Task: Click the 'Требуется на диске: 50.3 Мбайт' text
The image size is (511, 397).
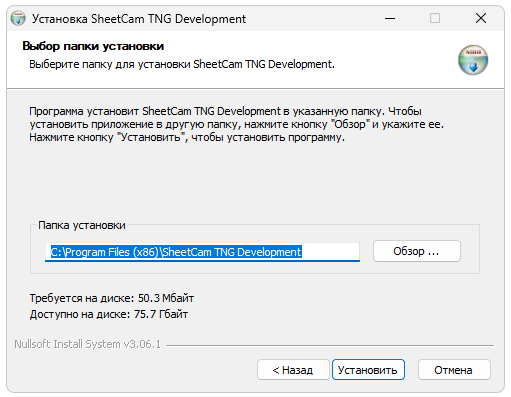Action: coord(112,298)
